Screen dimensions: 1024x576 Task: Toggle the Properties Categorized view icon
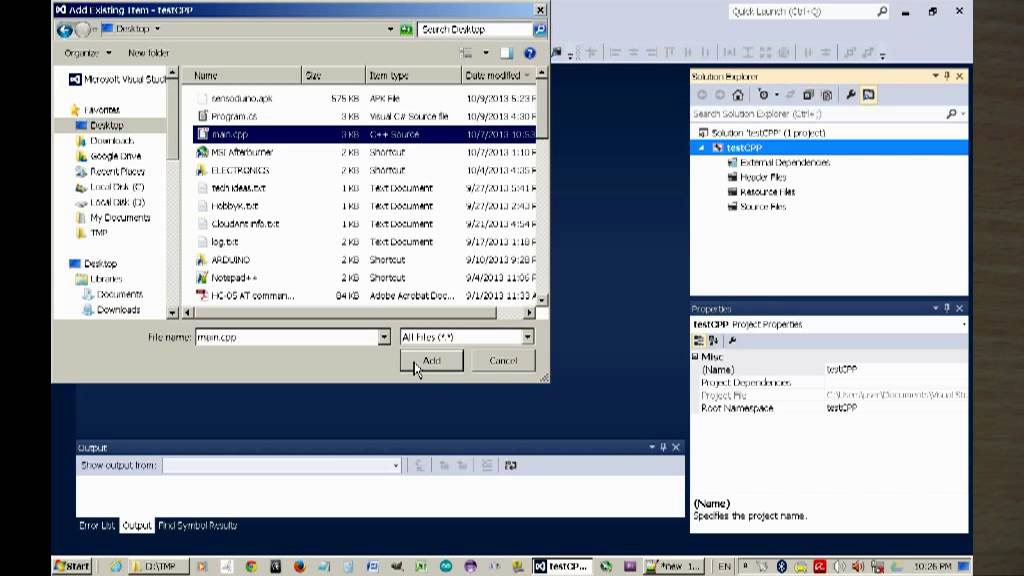click(x=698, y=341)
